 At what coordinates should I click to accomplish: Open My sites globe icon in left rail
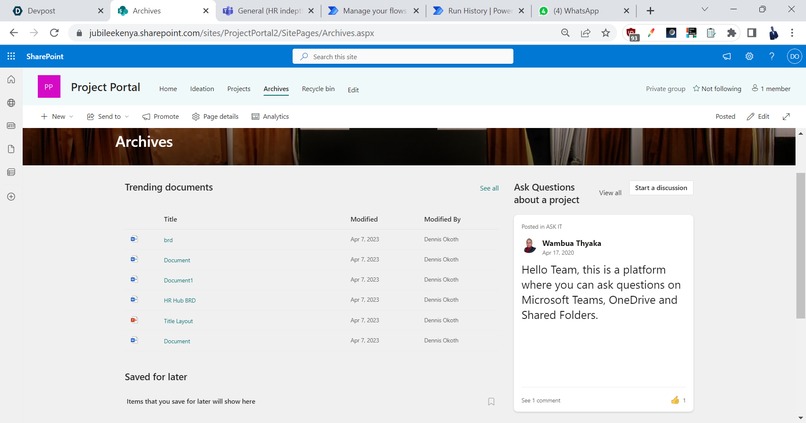11,103
